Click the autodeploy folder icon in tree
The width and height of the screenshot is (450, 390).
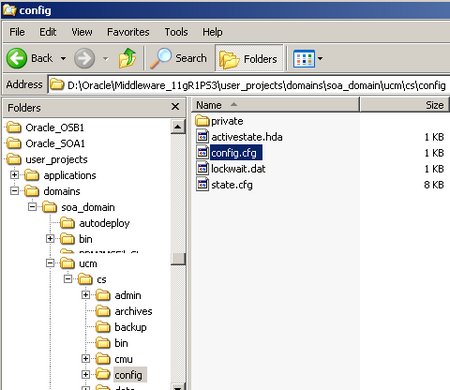tap(67, 223)
